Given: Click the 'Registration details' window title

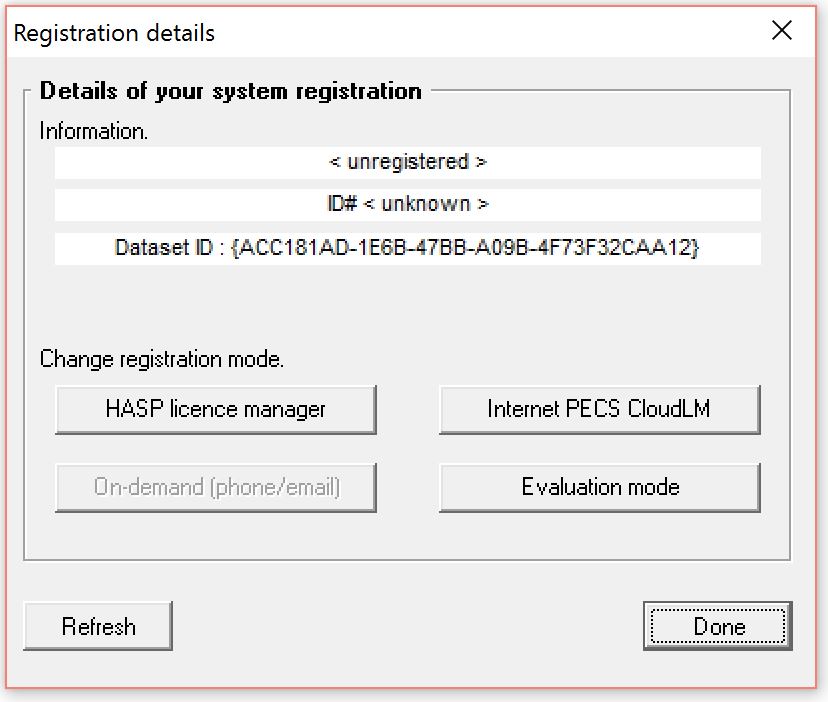Looking at the screenshot, I should pos(114,33).
